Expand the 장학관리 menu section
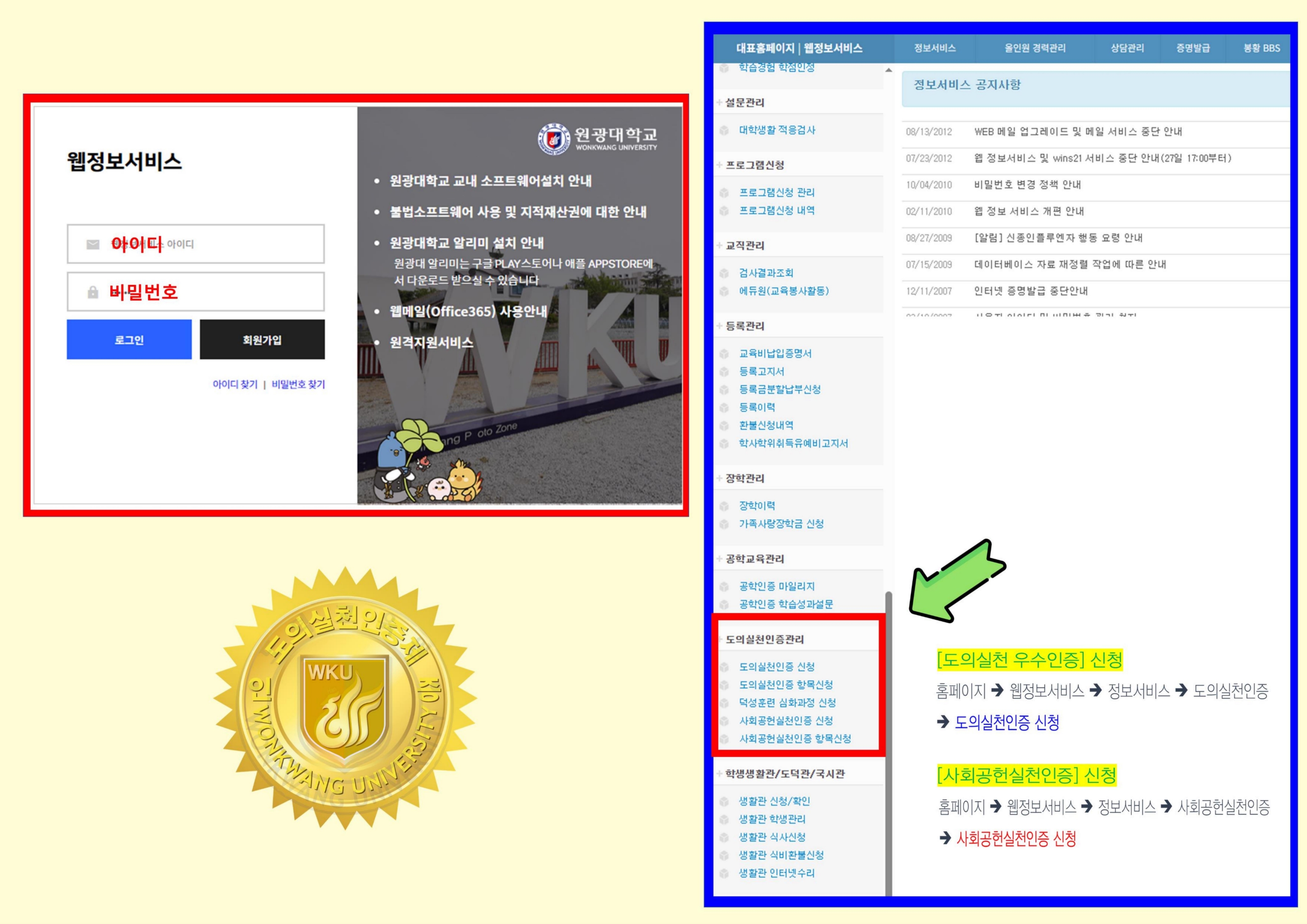The width and height of the screenshot is (1307, 924). (x=745, y=478)
